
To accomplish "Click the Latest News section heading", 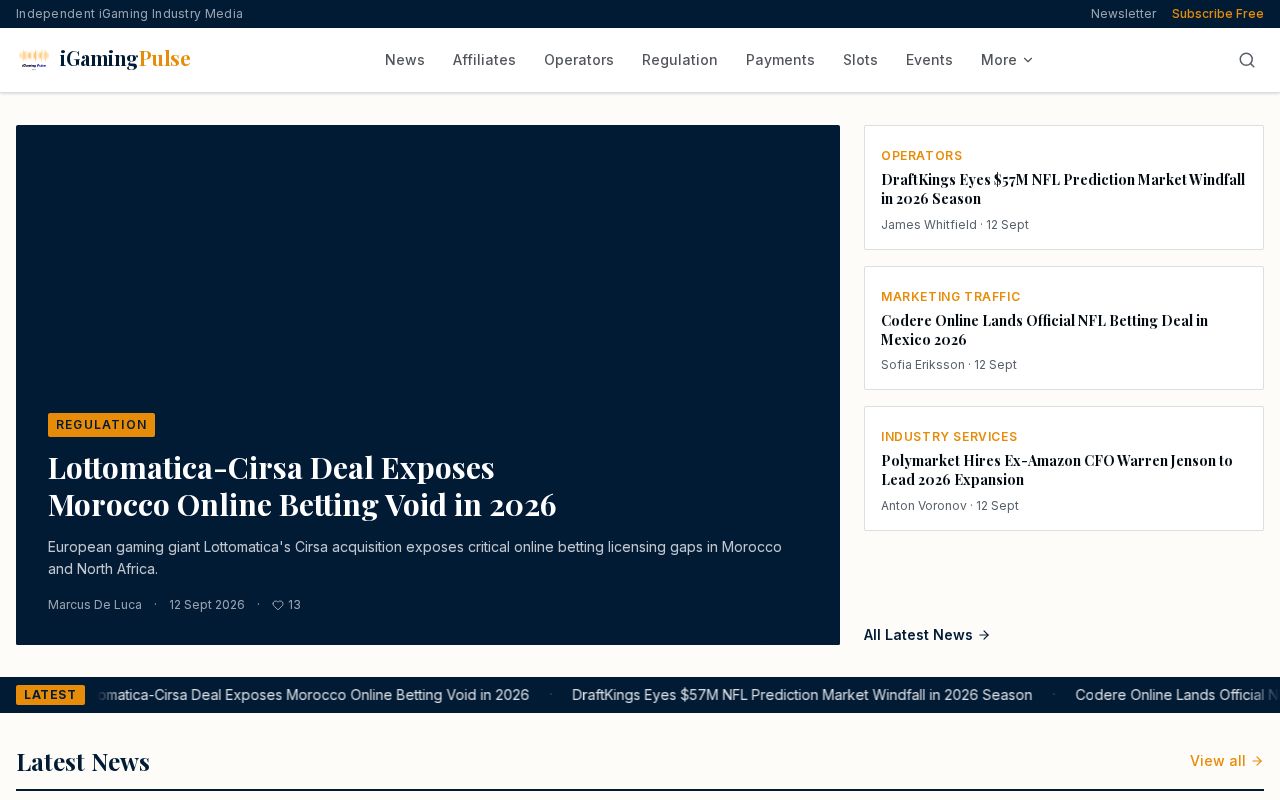I will point(83,762).
